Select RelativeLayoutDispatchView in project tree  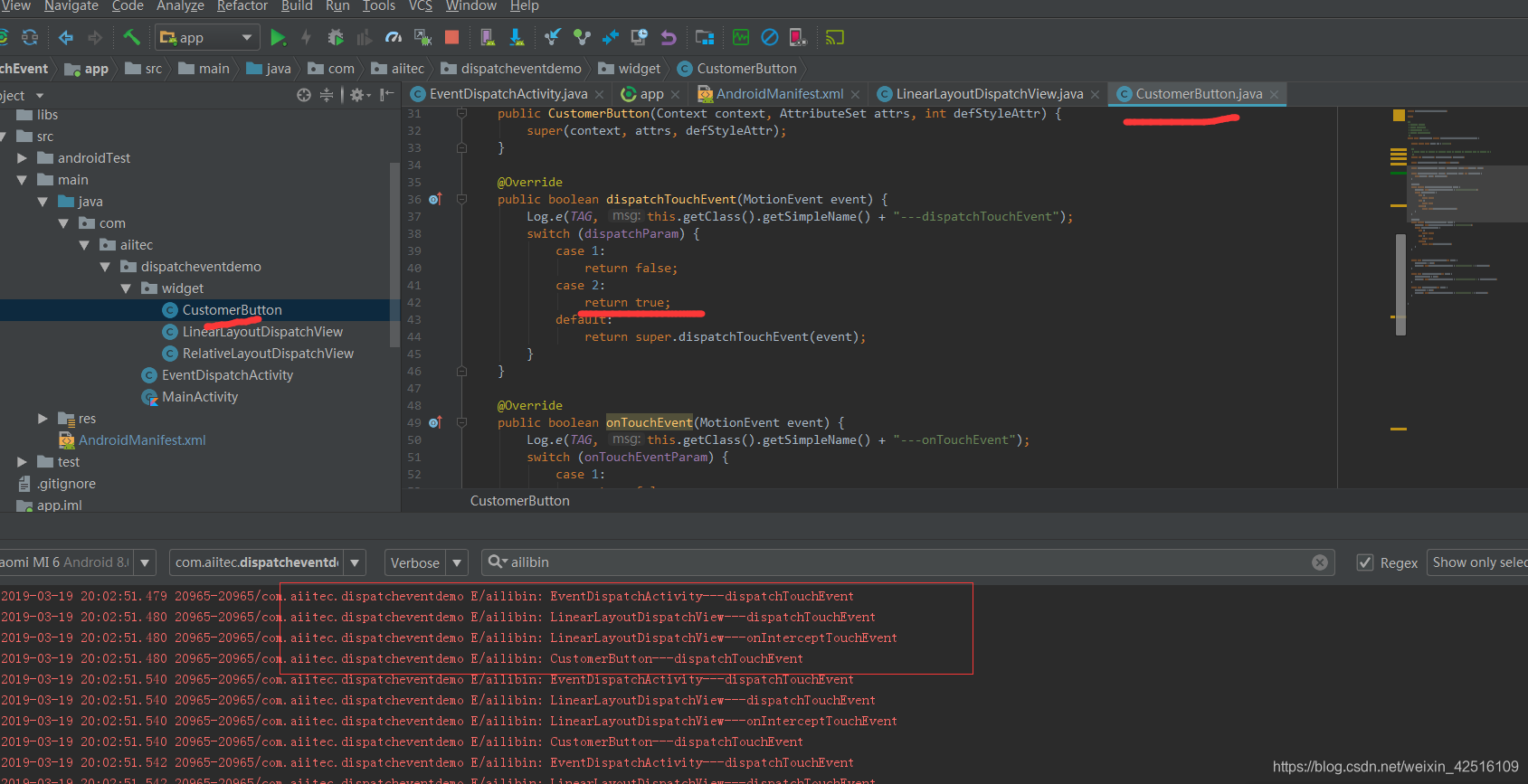[268, 354]
